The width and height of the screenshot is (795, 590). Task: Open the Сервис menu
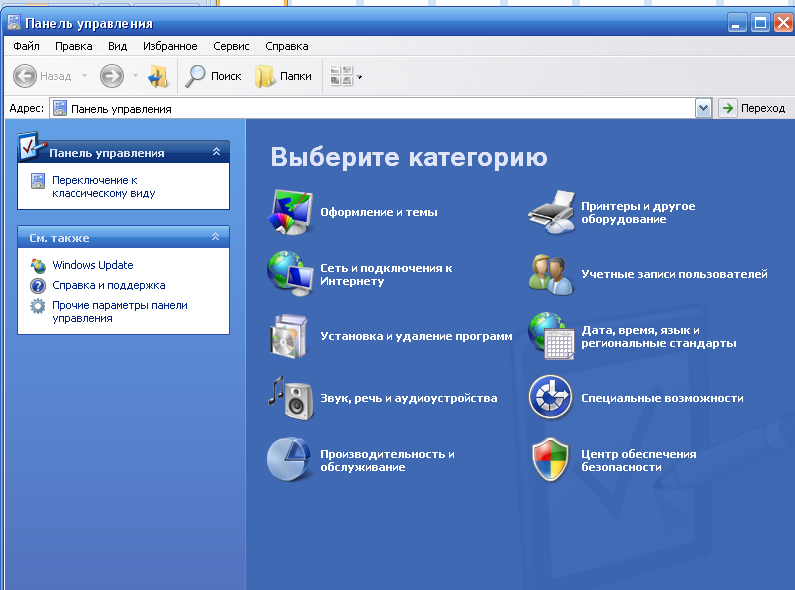point(231,46)
